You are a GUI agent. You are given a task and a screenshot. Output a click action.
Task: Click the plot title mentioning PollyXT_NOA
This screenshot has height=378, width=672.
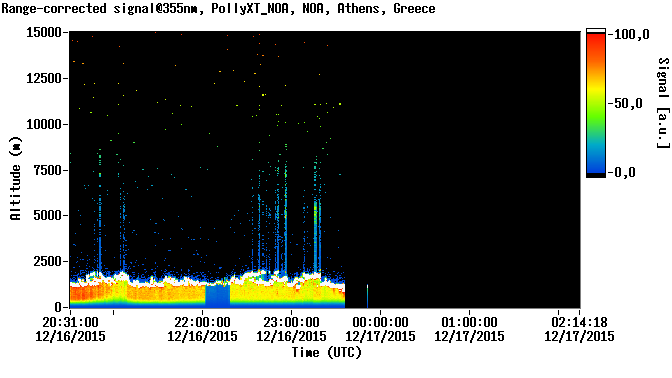pos(218,9)
